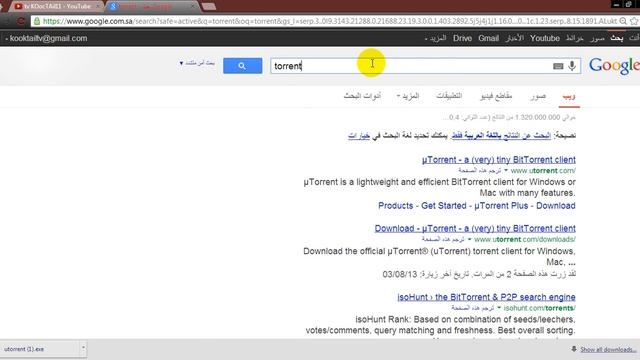Switch to the YouTube browser tab
This screenshot has width=640, height=360.
(57, 6)
